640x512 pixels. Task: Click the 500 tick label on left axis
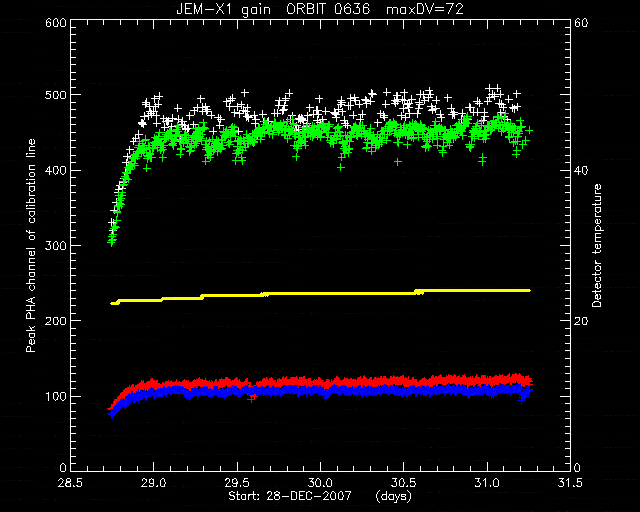coord(56,95)
